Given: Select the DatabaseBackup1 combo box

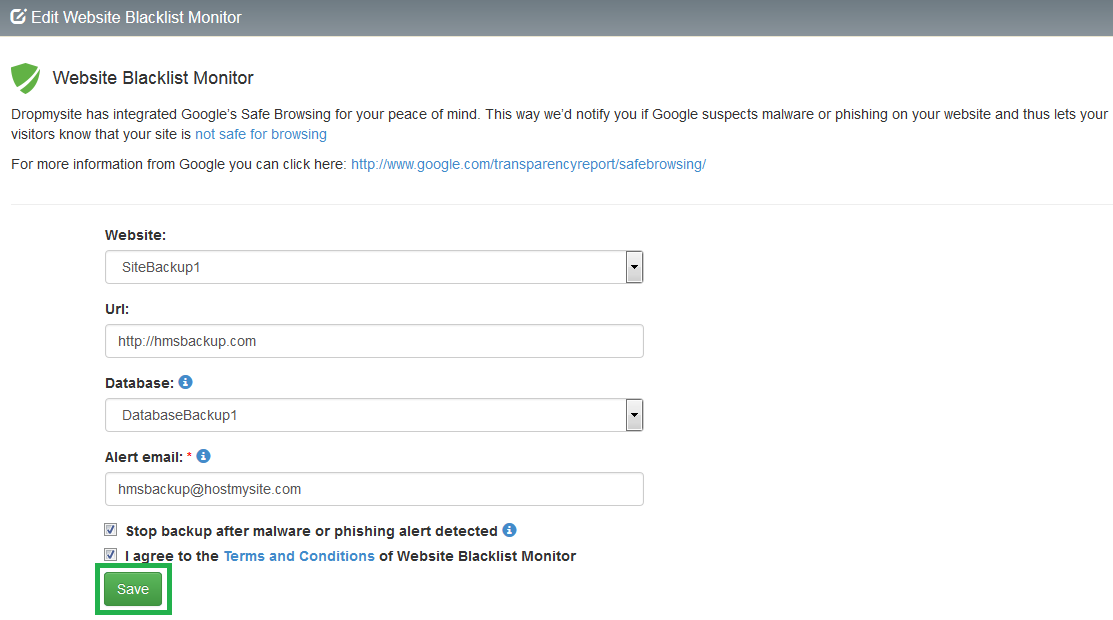Looking at the screenshot, I should (374, 415).
